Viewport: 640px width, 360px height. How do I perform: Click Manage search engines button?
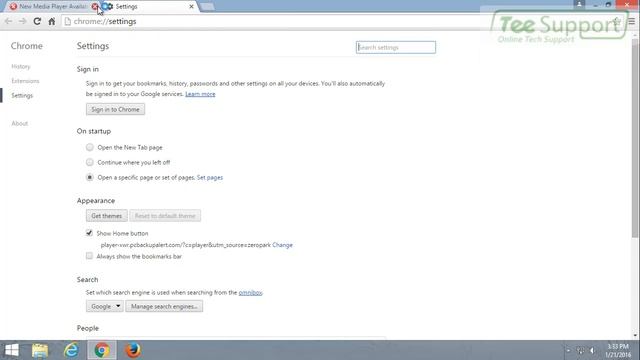click(x=164, y=306)
